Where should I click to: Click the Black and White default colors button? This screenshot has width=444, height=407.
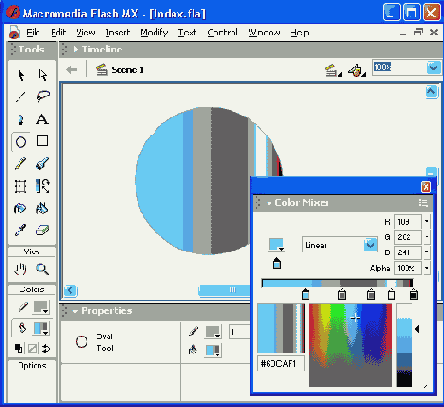[19, 349]
